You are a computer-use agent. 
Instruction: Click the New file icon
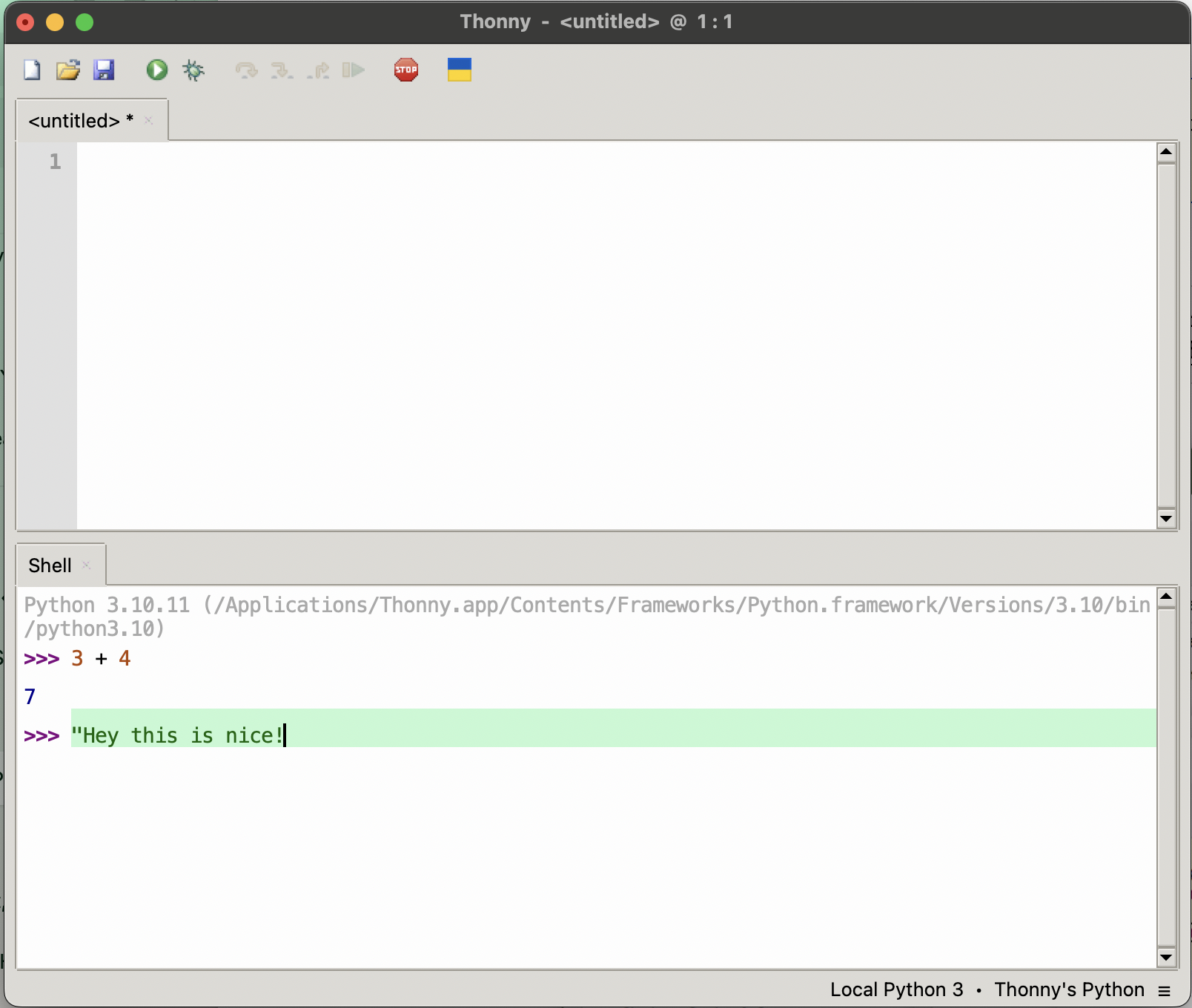pyautogui.click(x=32, y=70)
